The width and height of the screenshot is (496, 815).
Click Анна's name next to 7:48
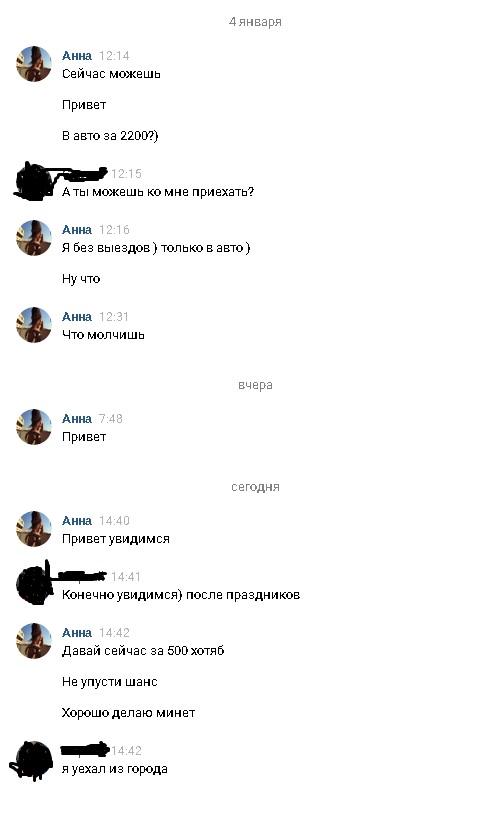pos(77,418)
